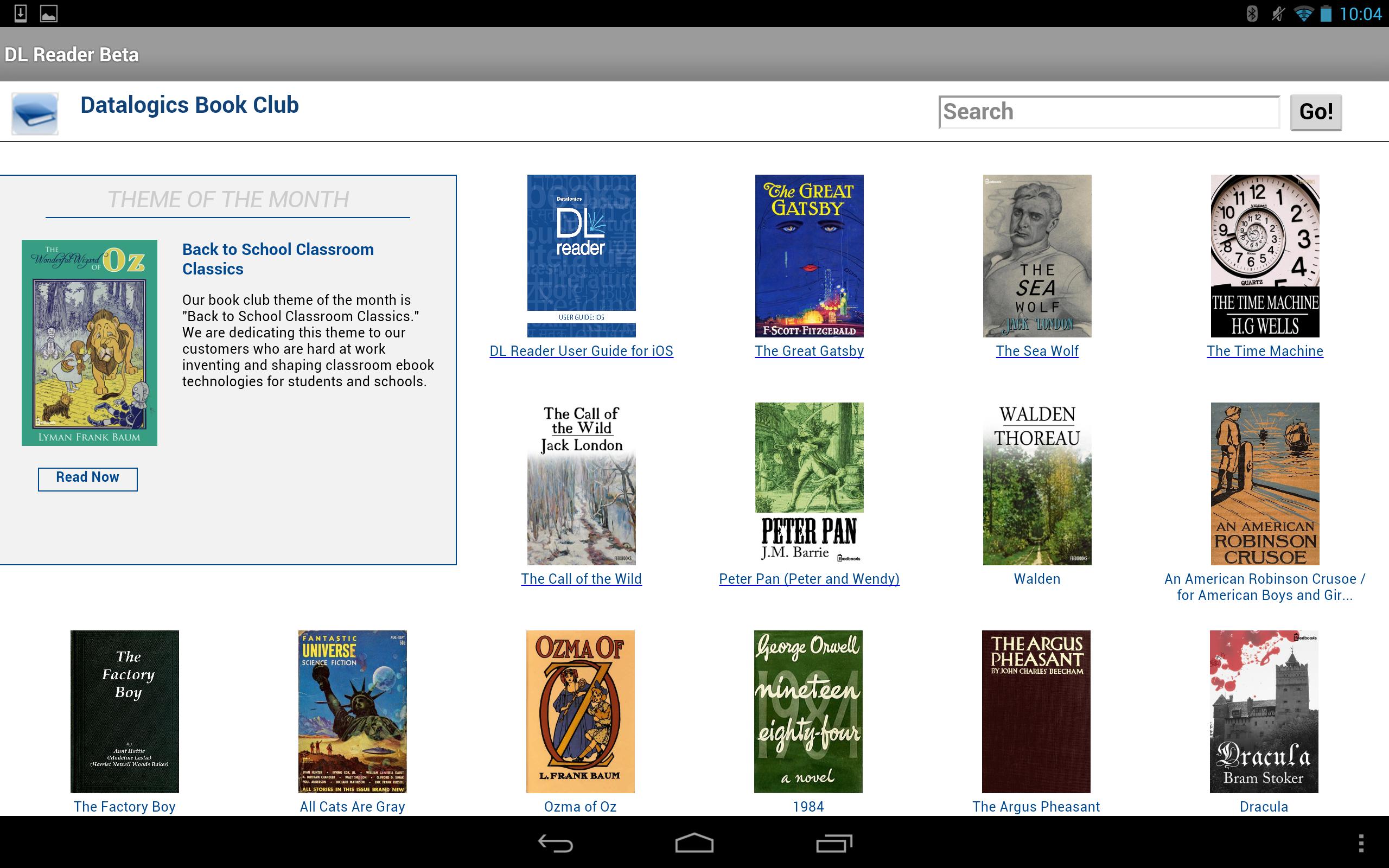Tap the Ozma of Oz cover

point(580,711)
